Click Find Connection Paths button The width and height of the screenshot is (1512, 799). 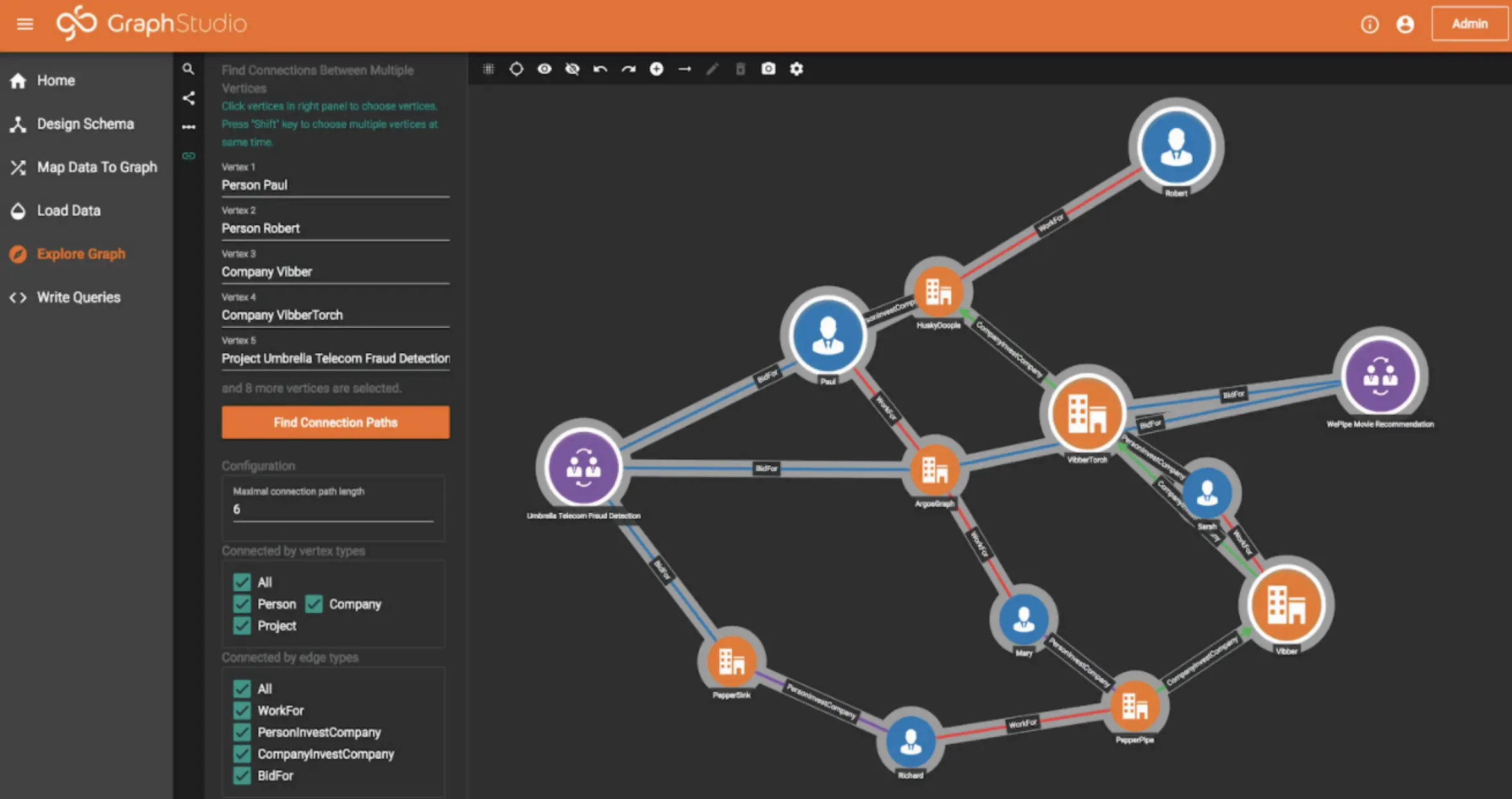click(x=335, y=422)
